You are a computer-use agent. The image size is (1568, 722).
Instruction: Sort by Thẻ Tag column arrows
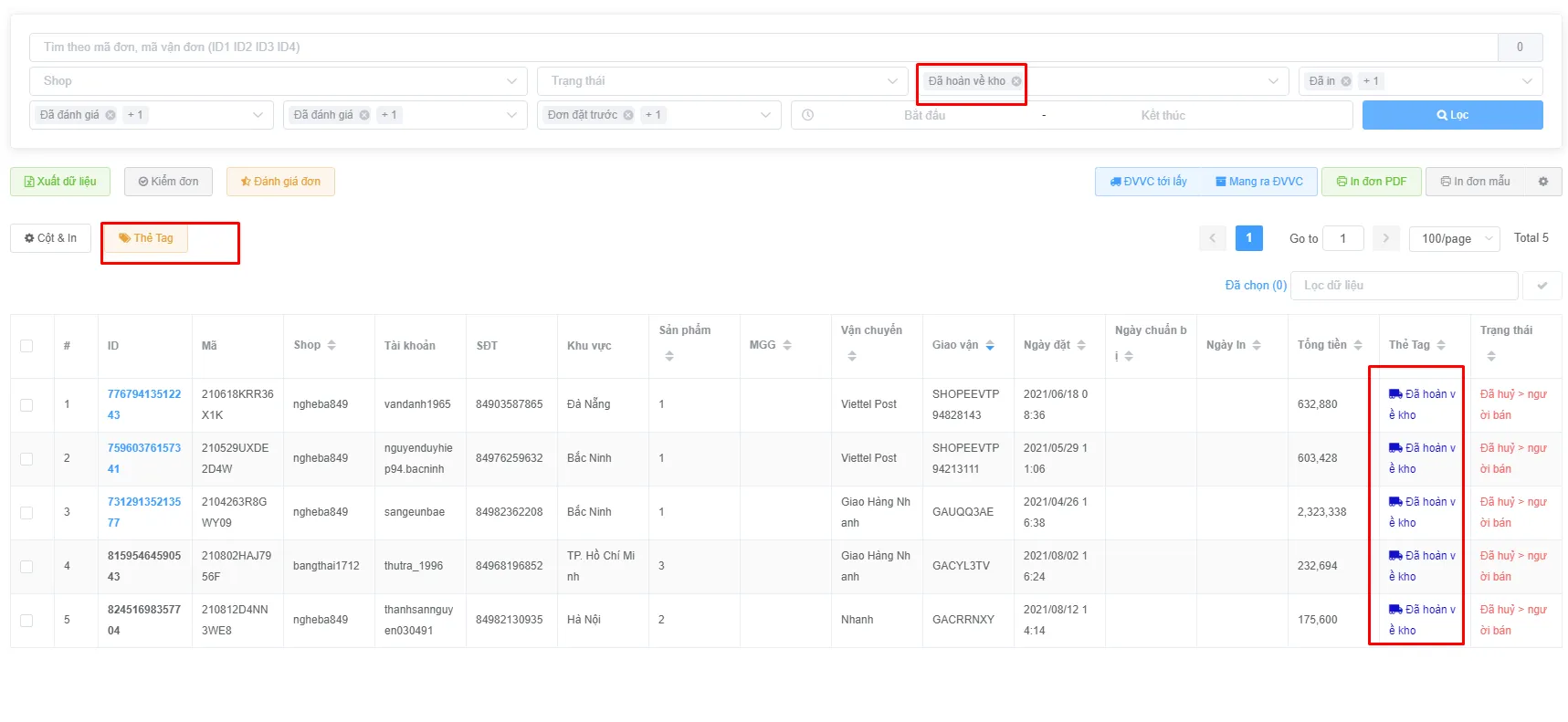[x=1441, y=345]
